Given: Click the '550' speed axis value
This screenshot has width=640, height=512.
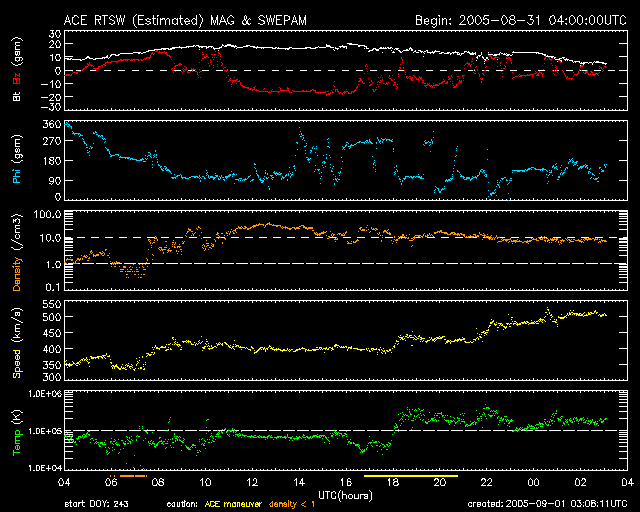Looking at the screenshot, I should point(52,304).
